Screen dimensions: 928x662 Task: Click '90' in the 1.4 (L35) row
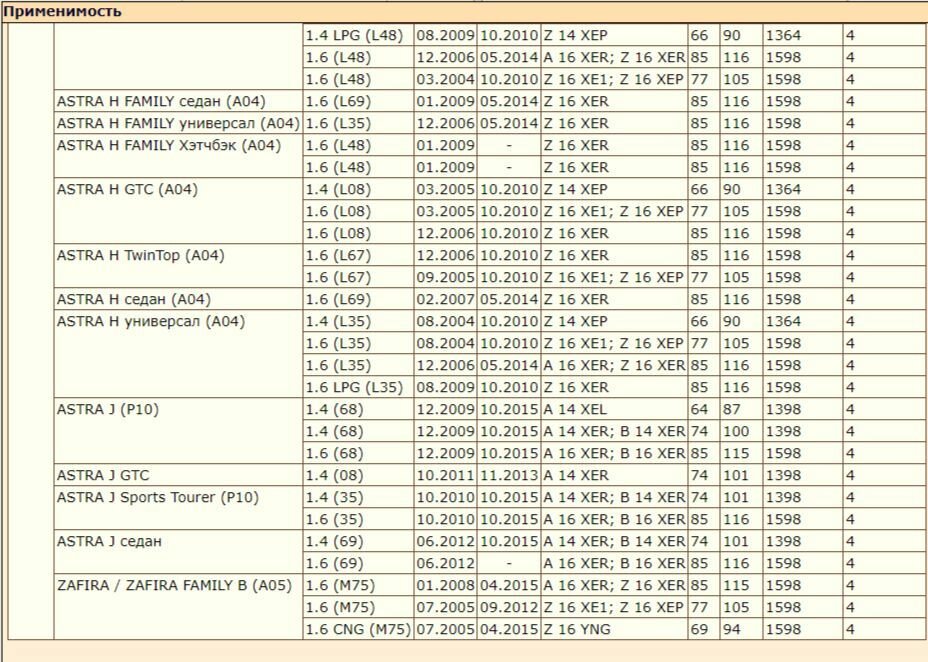pyautogui.click(x=742, y=321)
